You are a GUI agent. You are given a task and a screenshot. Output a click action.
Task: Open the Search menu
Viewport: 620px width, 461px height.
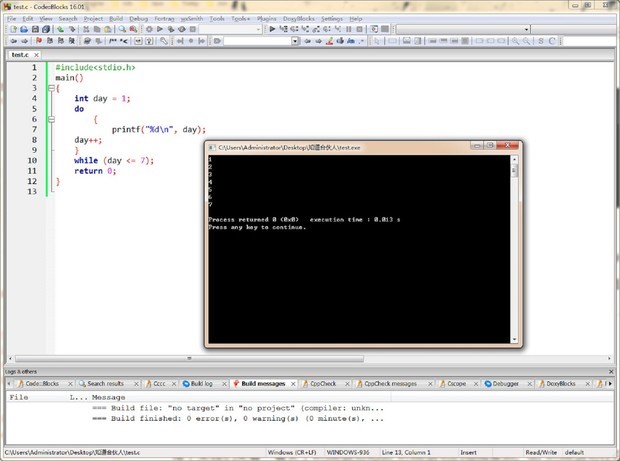68,19
